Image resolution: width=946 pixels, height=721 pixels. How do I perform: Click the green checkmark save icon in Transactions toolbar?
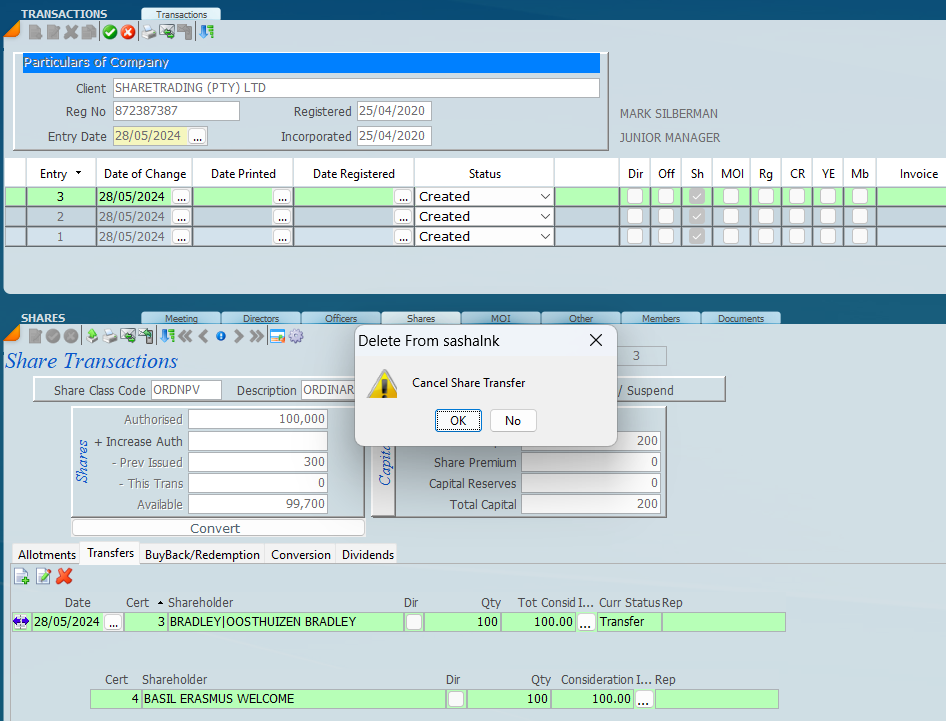coord(110,32)
